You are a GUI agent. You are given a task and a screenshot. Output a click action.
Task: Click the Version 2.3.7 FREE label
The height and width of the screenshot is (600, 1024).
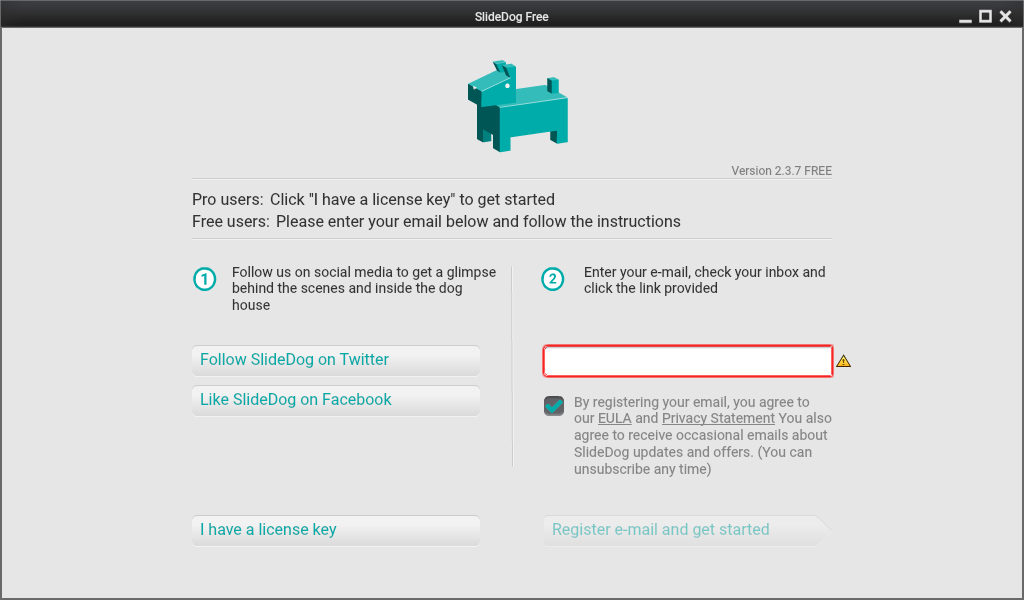(781, 171)
